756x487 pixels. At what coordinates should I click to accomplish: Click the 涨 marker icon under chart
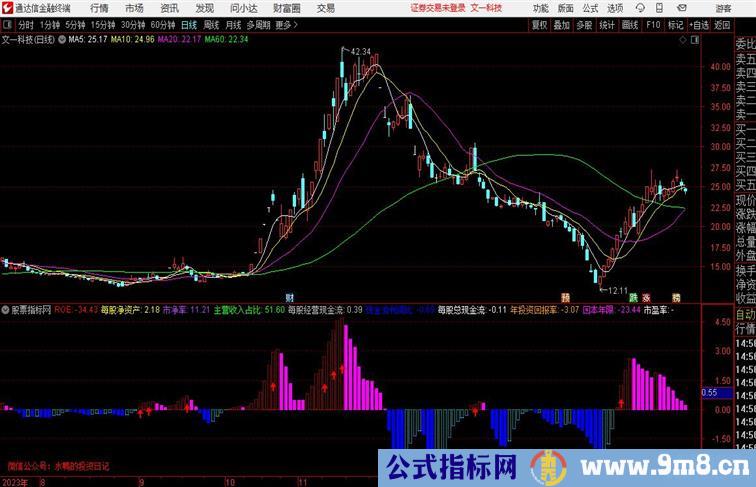647,298
